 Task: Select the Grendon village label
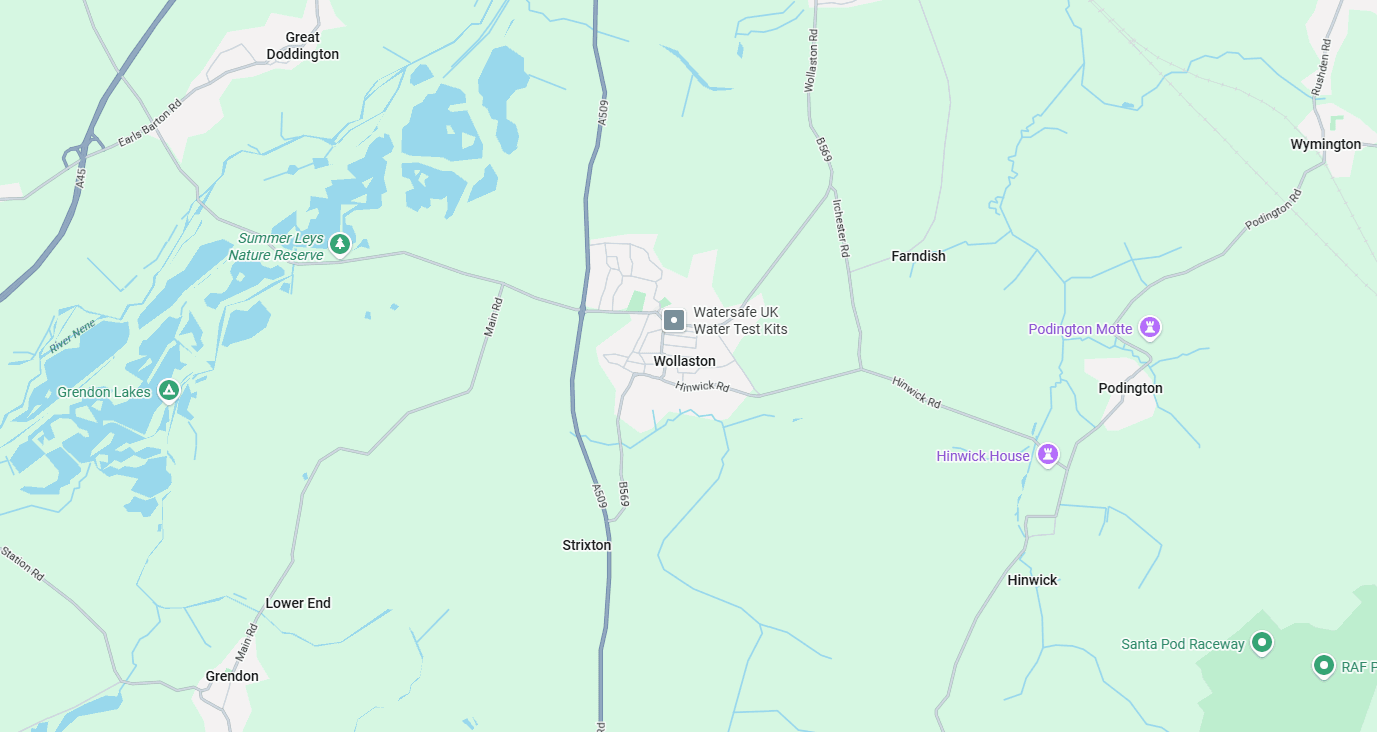coord(232,676)
